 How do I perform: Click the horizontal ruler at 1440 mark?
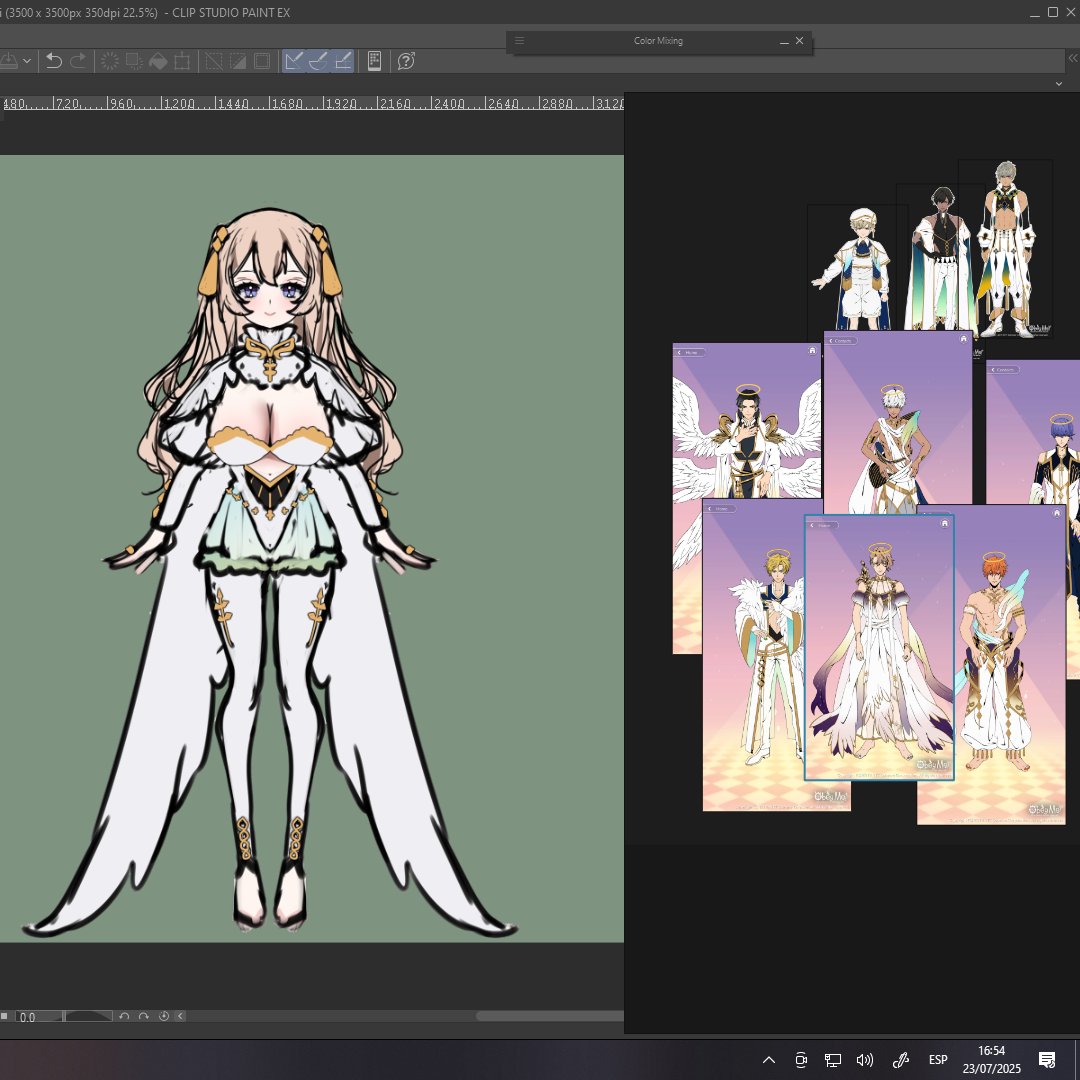point(232,103)
